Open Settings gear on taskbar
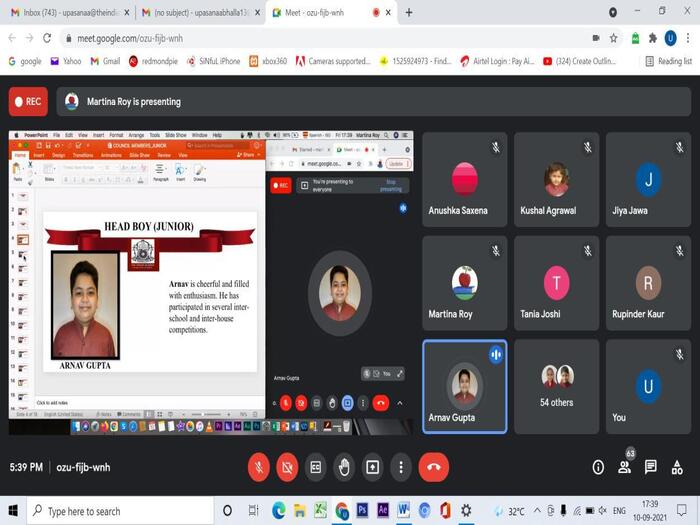Viewport: 700px width, 525px height. coord(466,511)
